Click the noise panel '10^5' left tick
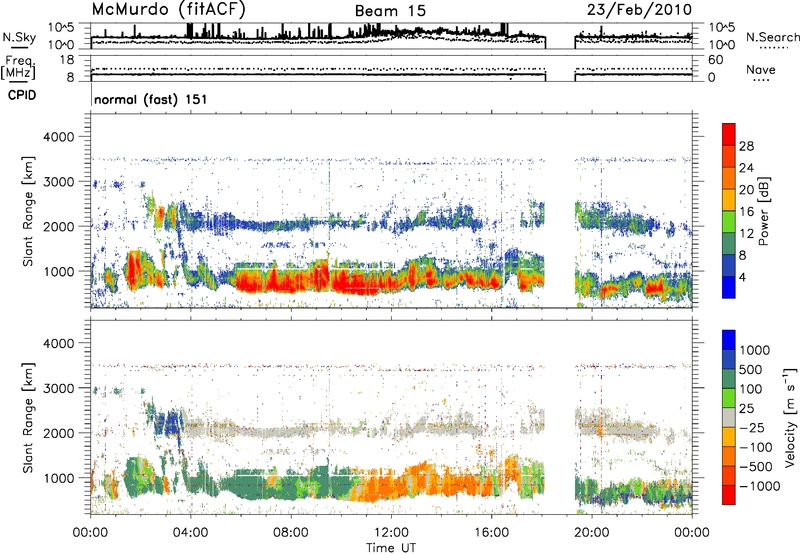The width and height of the screenshot is (800, 554). (x=61, y=27)
